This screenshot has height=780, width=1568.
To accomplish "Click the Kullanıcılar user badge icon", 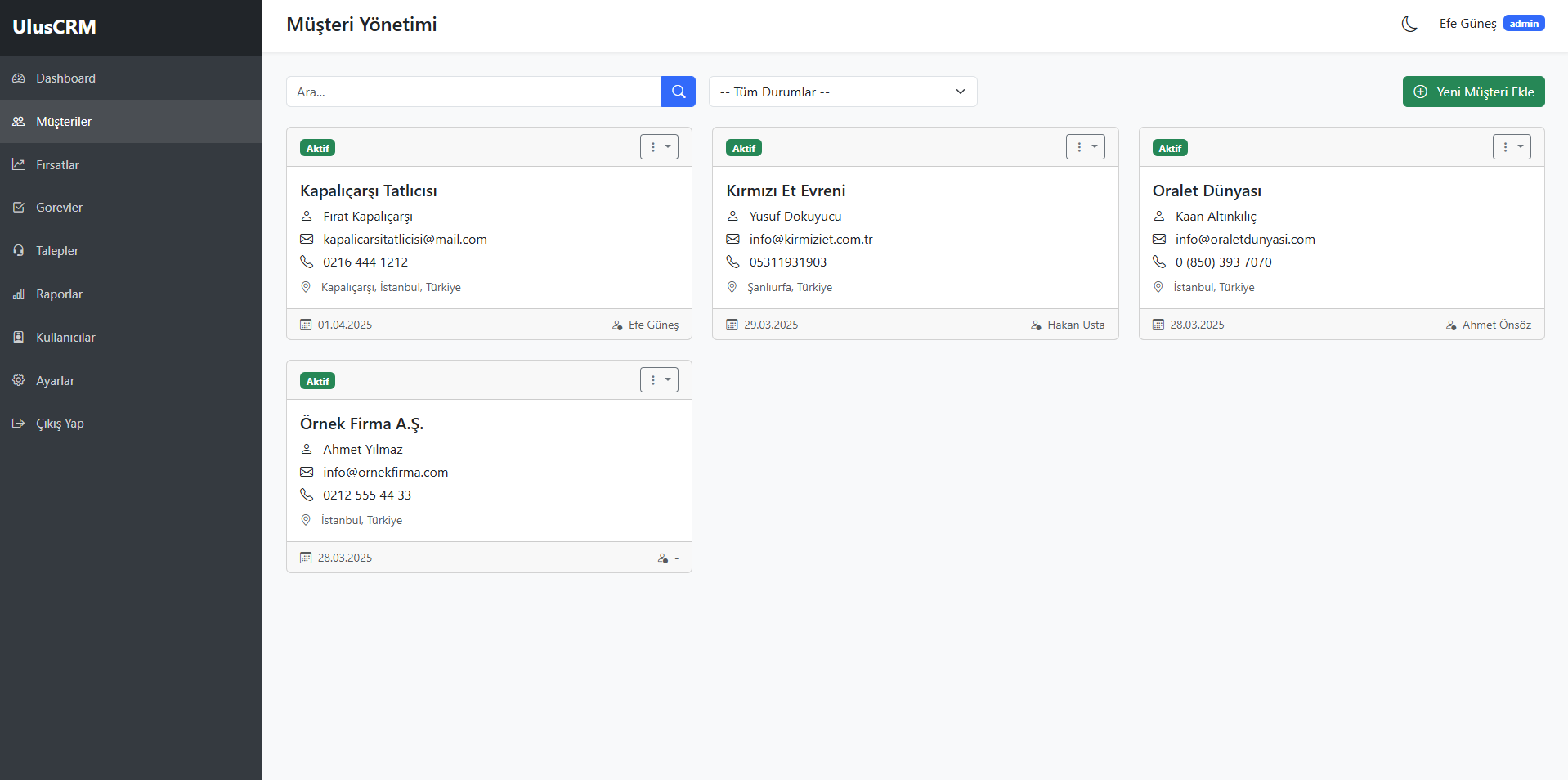I will [19, 338].
